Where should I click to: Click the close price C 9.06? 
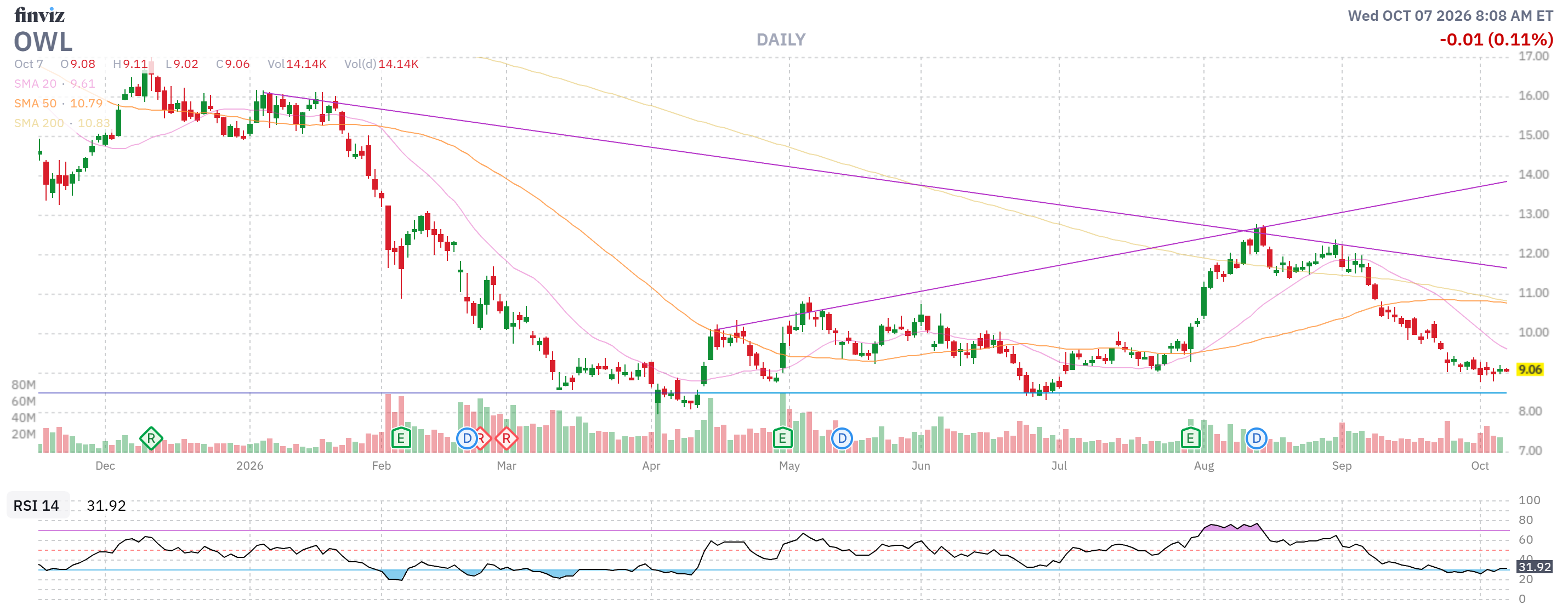click(233, 64)
